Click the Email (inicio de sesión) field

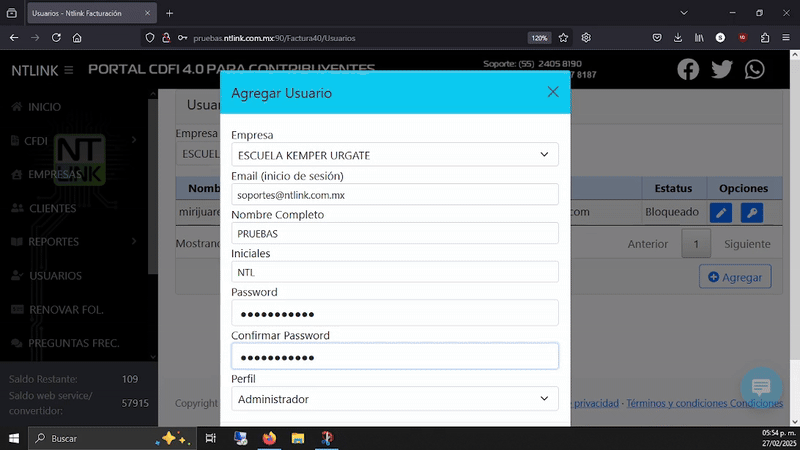[x=394, y=194]
